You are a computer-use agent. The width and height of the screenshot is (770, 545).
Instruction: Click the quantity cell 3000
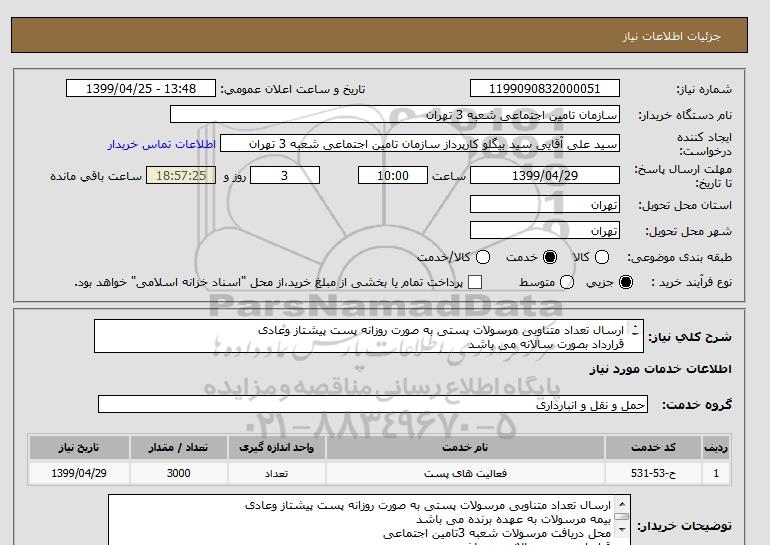coord(178,473)
